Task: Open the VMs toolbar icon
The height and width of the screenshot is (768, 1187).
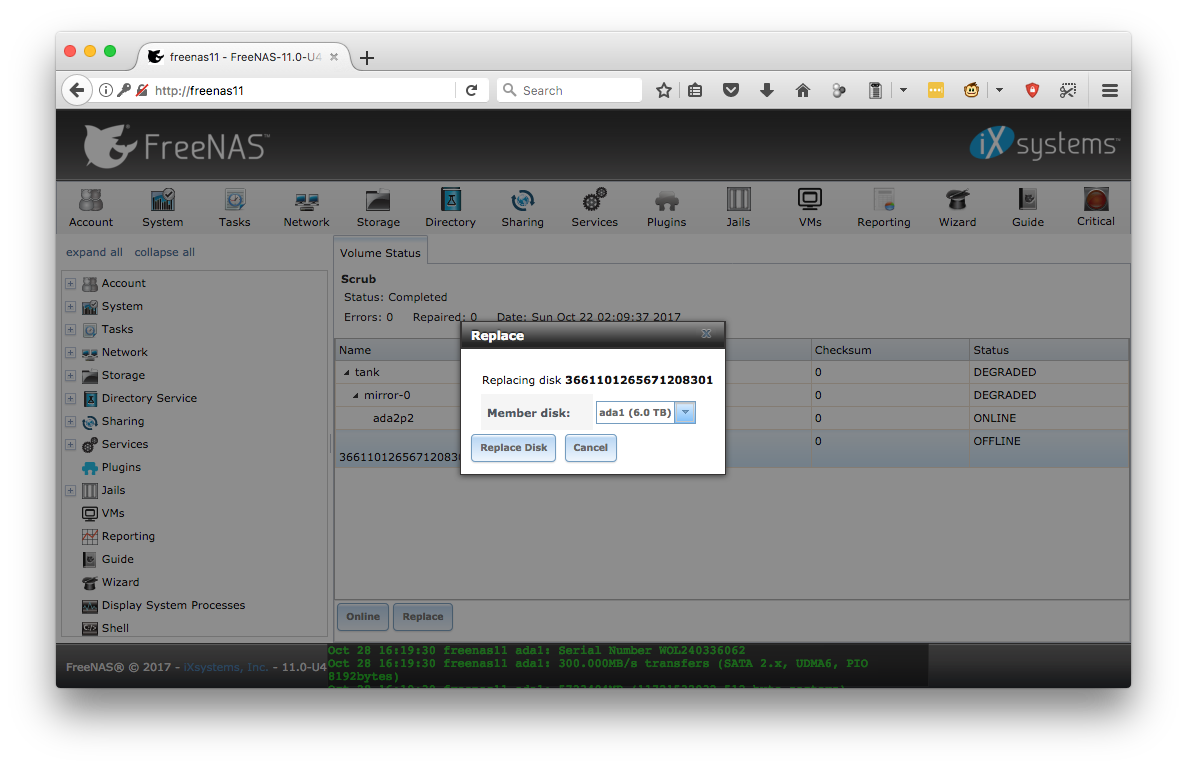Action: pyautogui.click(x=810, y=207)
